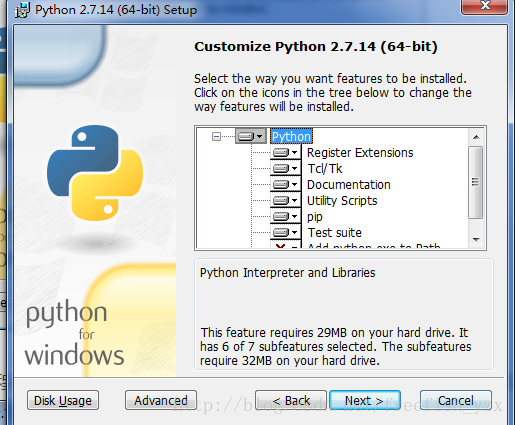This screenshot has height=425, width=515.
Task: Click the feature list scrollbar thumb
Action: click(476, 182)
